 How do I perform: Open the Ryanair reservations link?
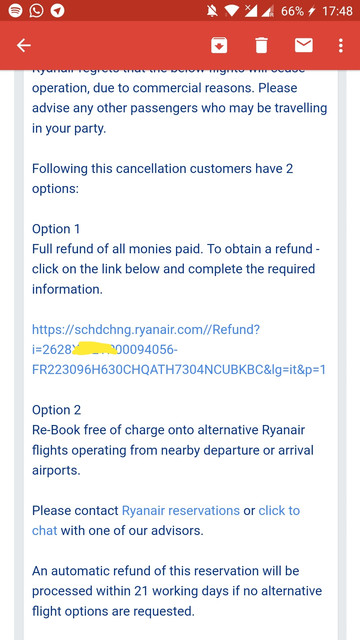(x=181, y=510)
